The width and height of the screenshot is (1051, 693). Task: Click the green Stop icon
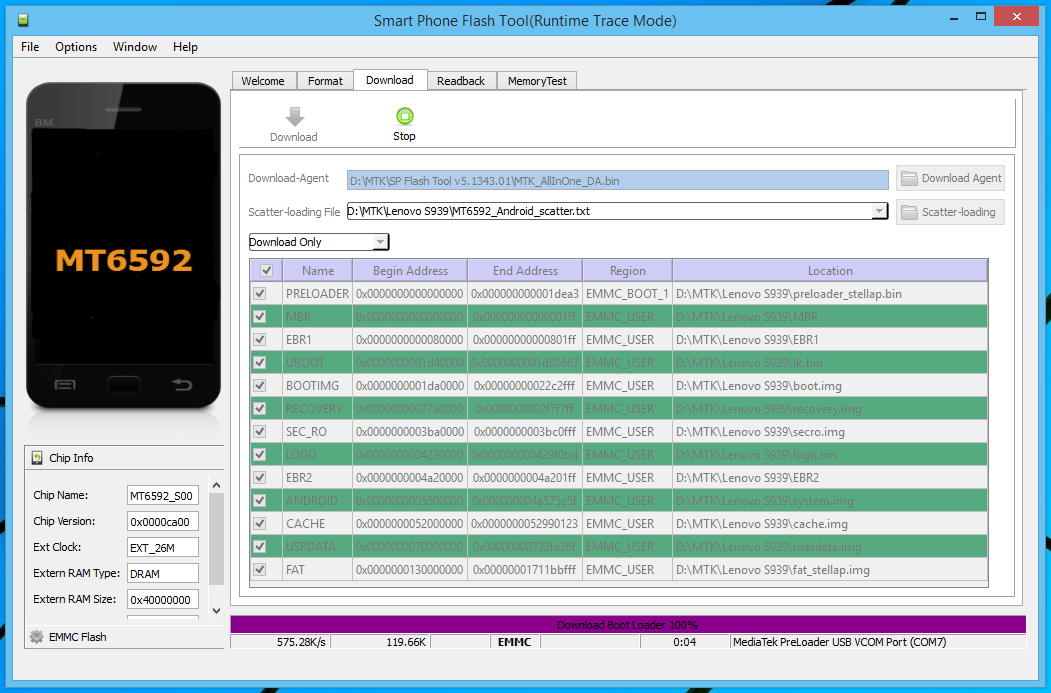tap(405, 116)
